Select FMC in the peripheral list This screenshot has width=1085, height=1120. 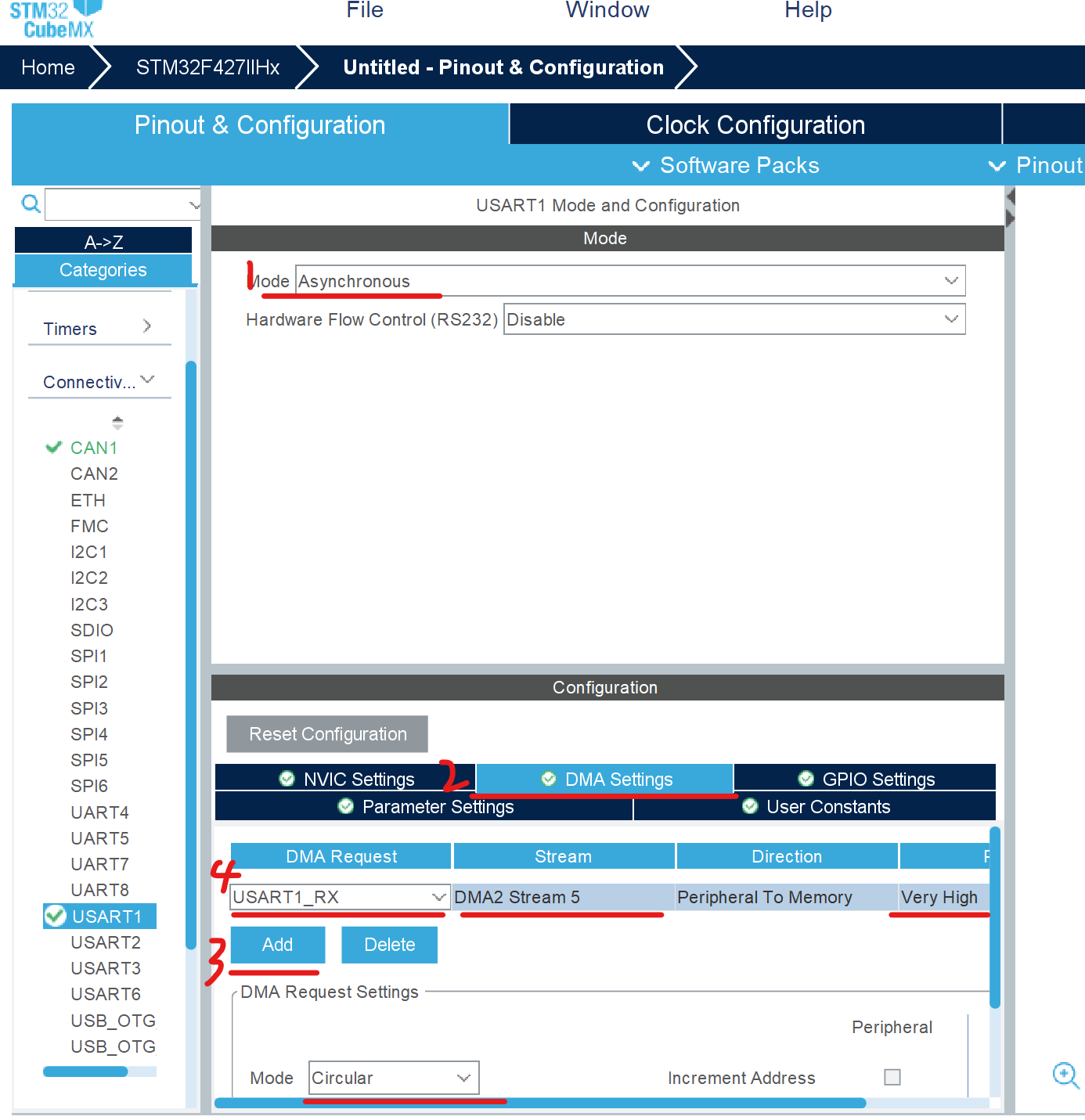(x=89, y=526)
